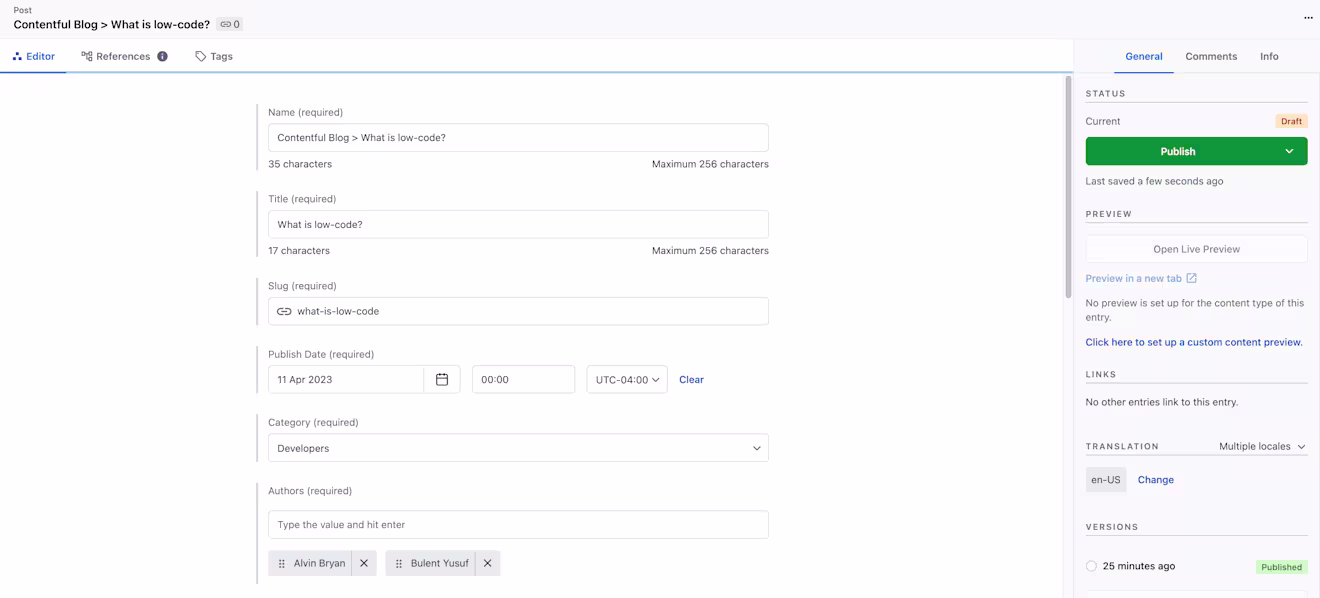Switch to the References tab

[x=124, y=56]
